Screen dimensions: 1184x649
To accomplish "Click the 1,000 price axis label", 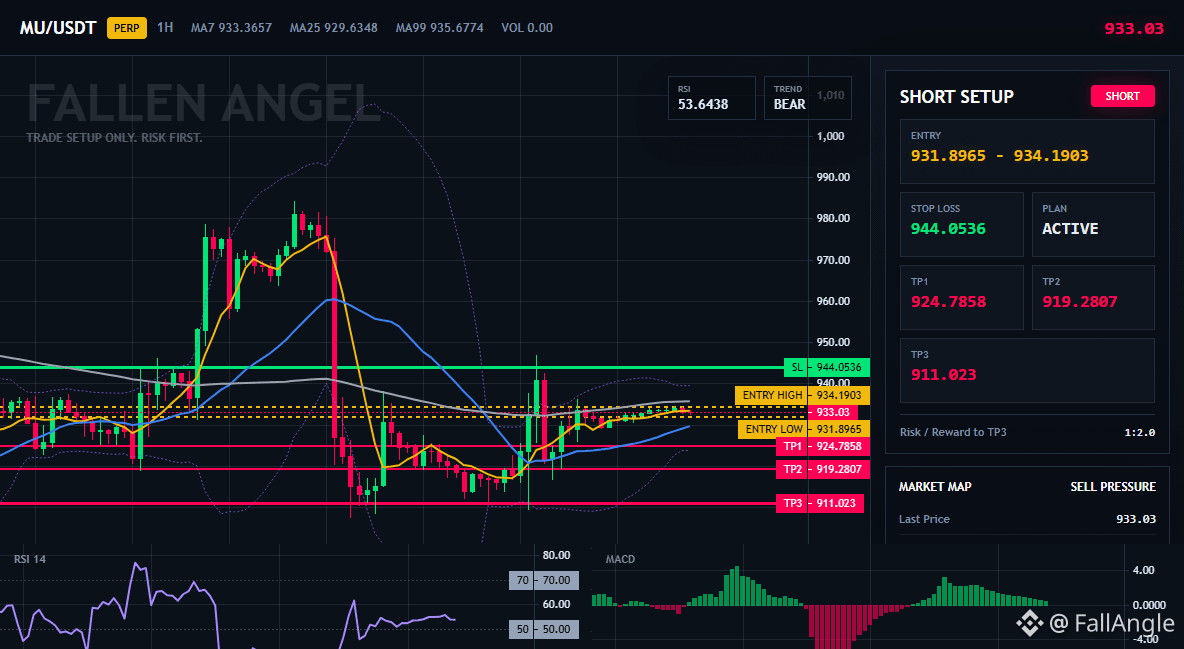I will [x=831, y=136].
